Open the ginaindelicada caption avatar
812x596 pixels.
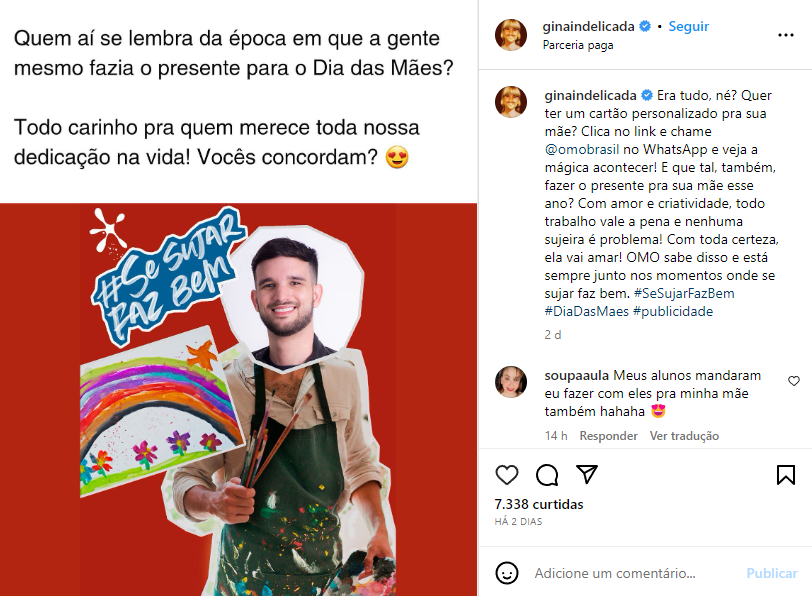tap(511, 102)
